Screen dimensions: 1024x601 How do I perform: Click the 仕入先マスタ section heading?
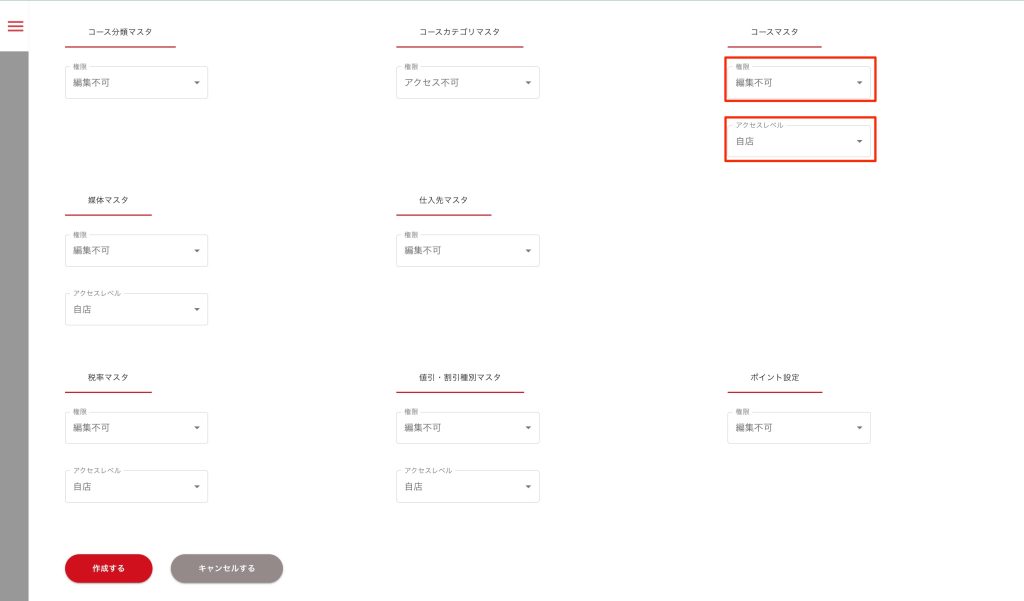pyautogui.click(x=443, y=200)
